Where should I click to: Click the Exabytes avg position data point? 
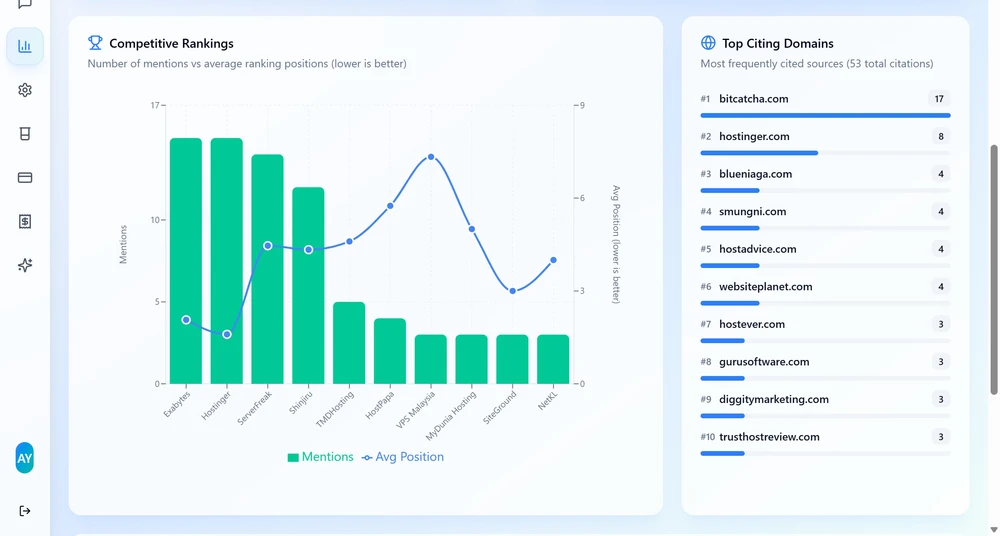(x=186, y=320)
